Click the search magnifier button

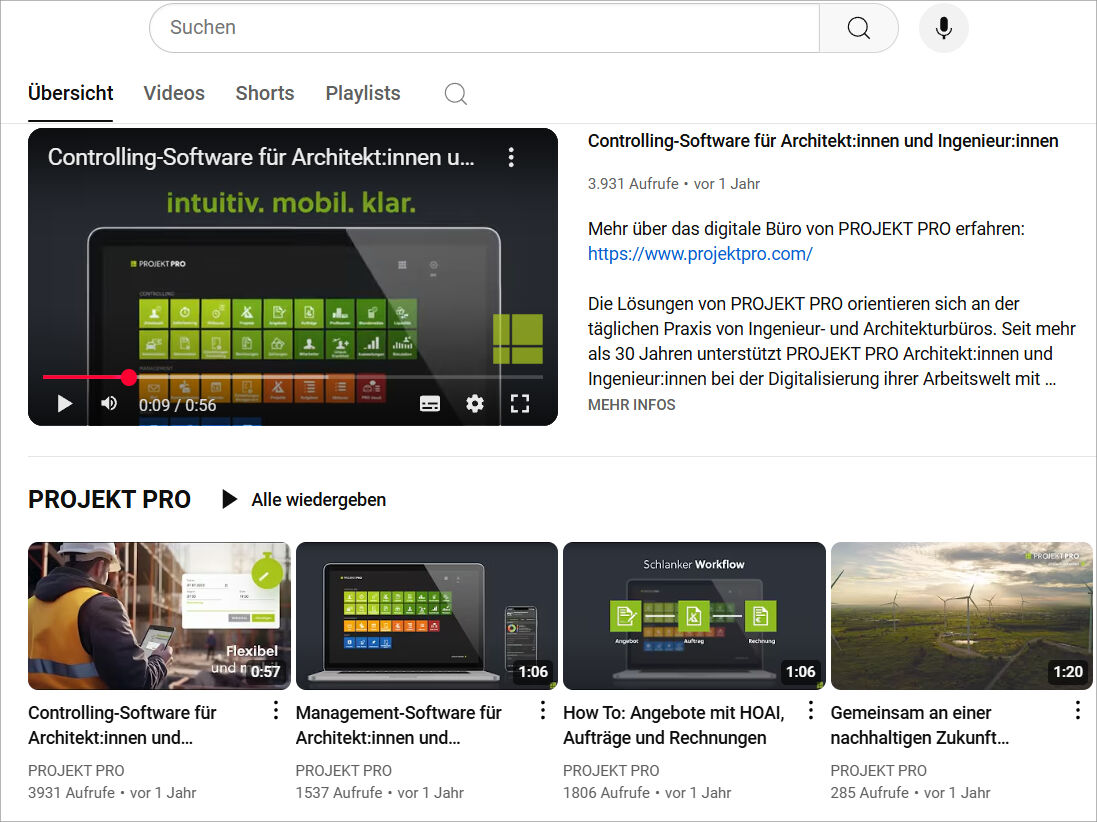(x=858, y=28)
